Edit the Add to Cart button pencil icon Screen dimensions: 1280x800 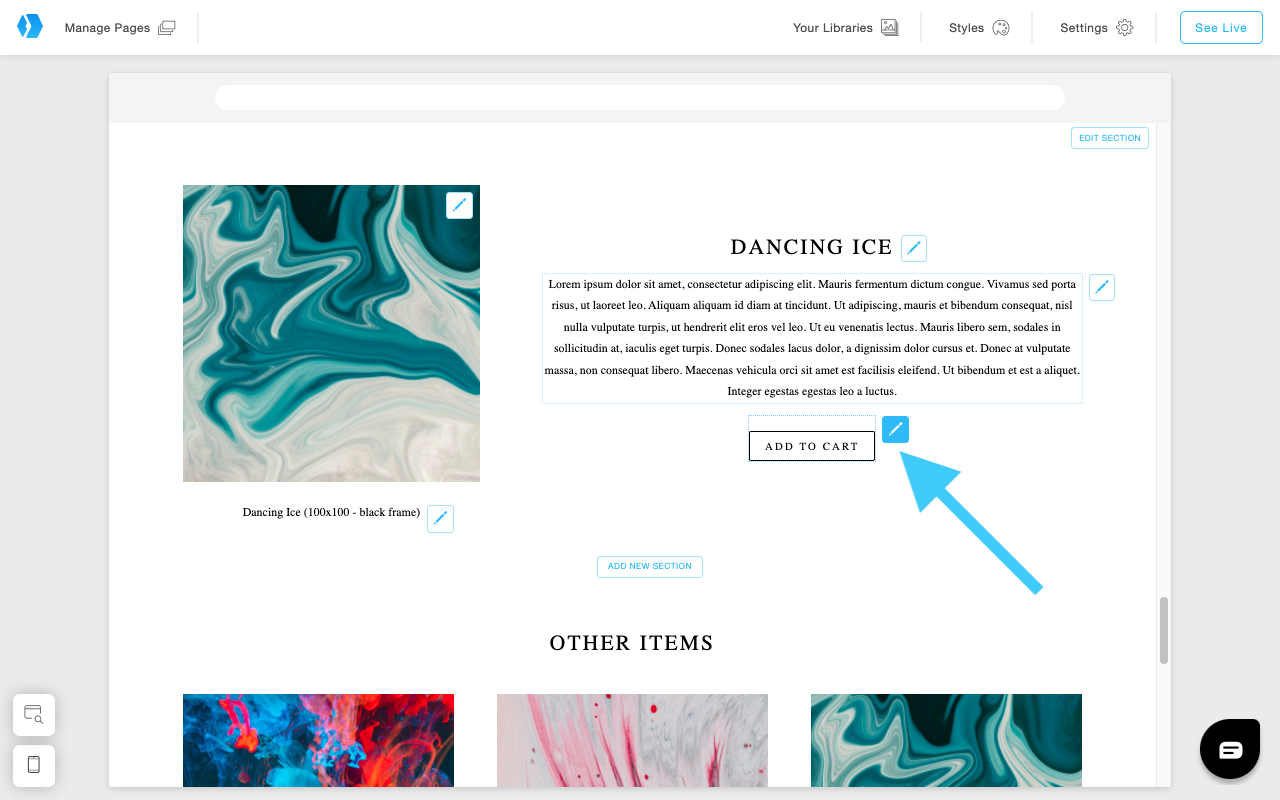click(895, 429)
